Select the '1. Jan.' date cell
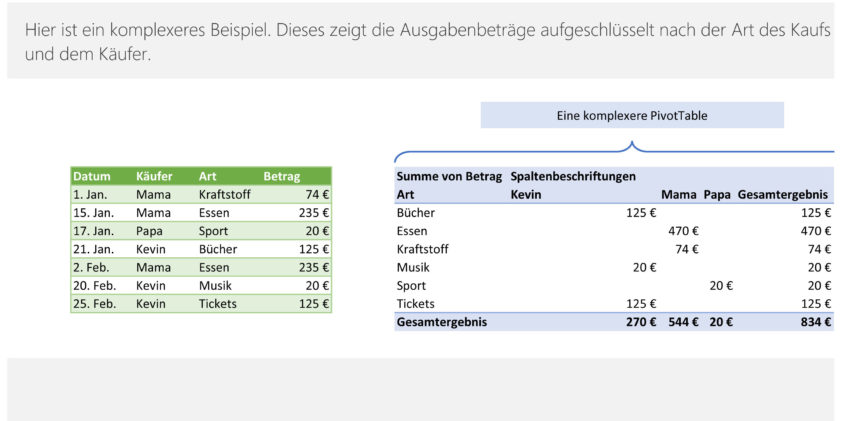This screenshot has height=421, width=845. 90,194
